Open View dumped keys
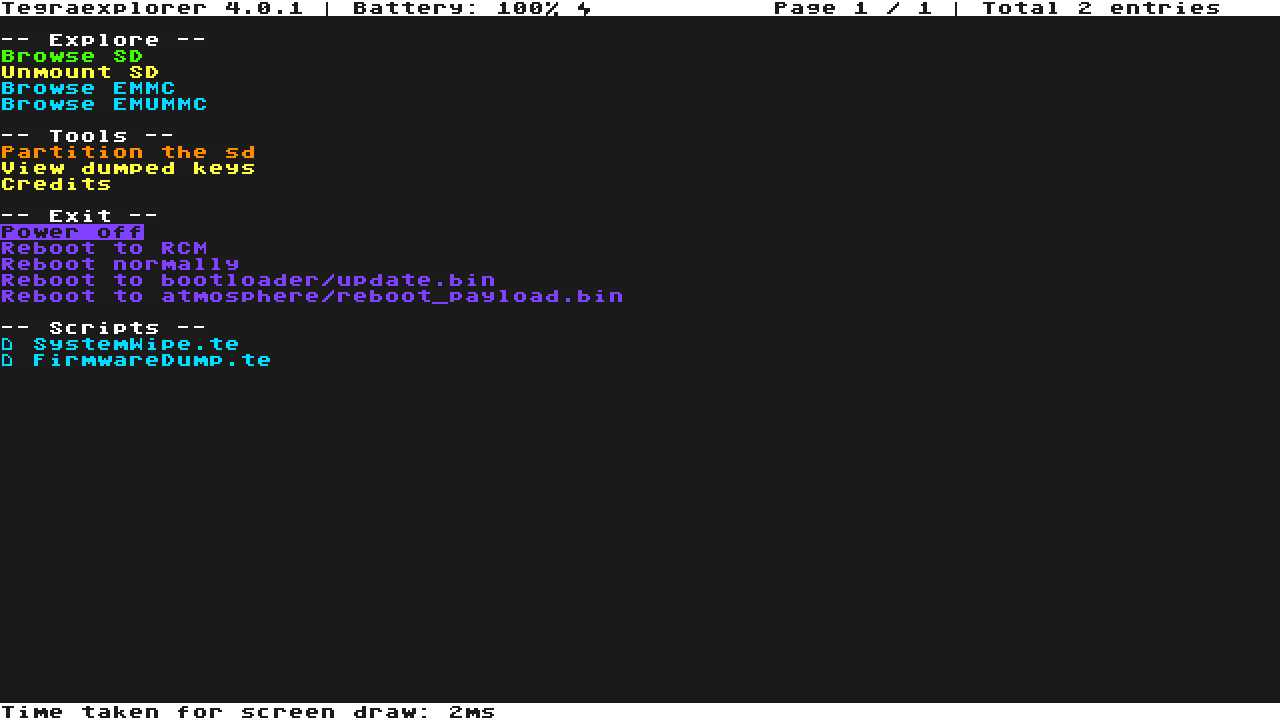Image resolution: width=1280 pixels, height=720 pixels. (x=128, y=168)
